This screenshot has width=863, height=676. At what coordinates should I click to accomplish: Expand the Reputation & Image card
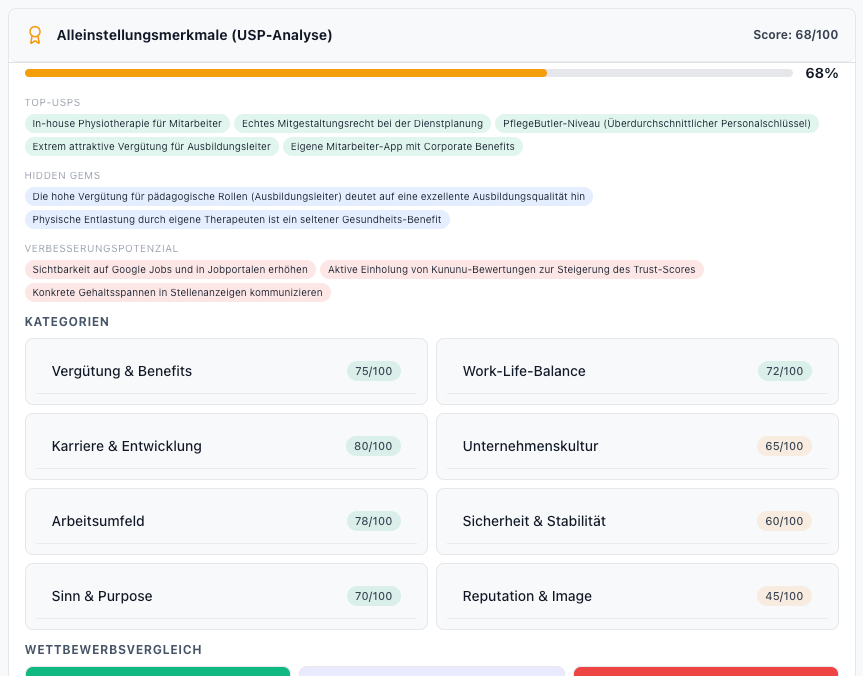637,596
